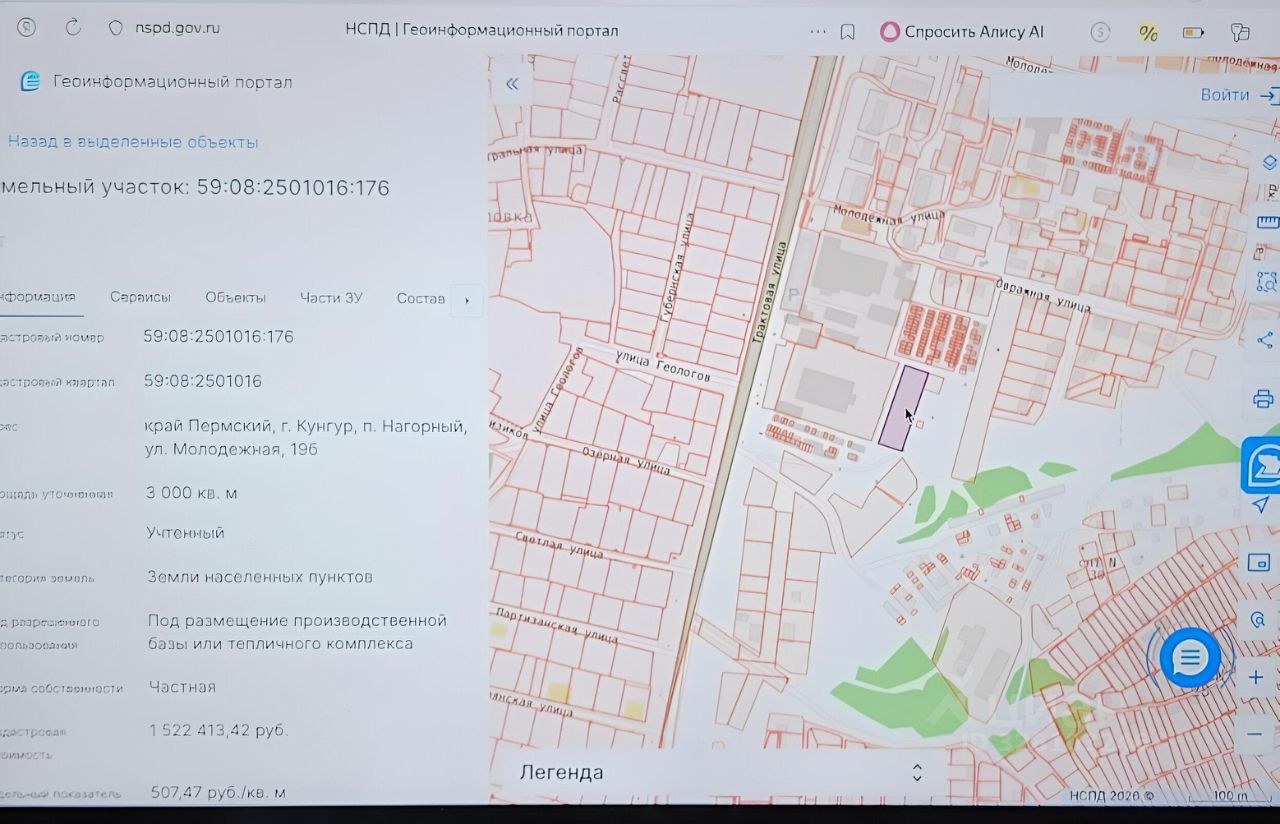
Task: Zoom out on the map
Action: coord(1255,734)
